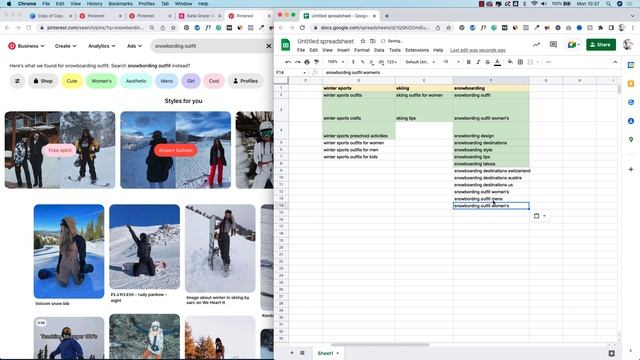Open the Data menu in Sheets
Image resolution: width=640 pixels, height=360 pixels.
click(379, 50)
